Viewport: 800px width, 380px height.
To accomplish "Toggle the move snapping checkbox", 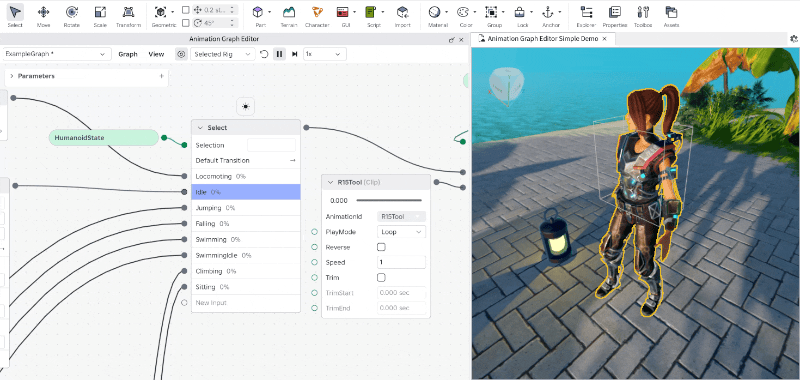I will tap(186, 10).
